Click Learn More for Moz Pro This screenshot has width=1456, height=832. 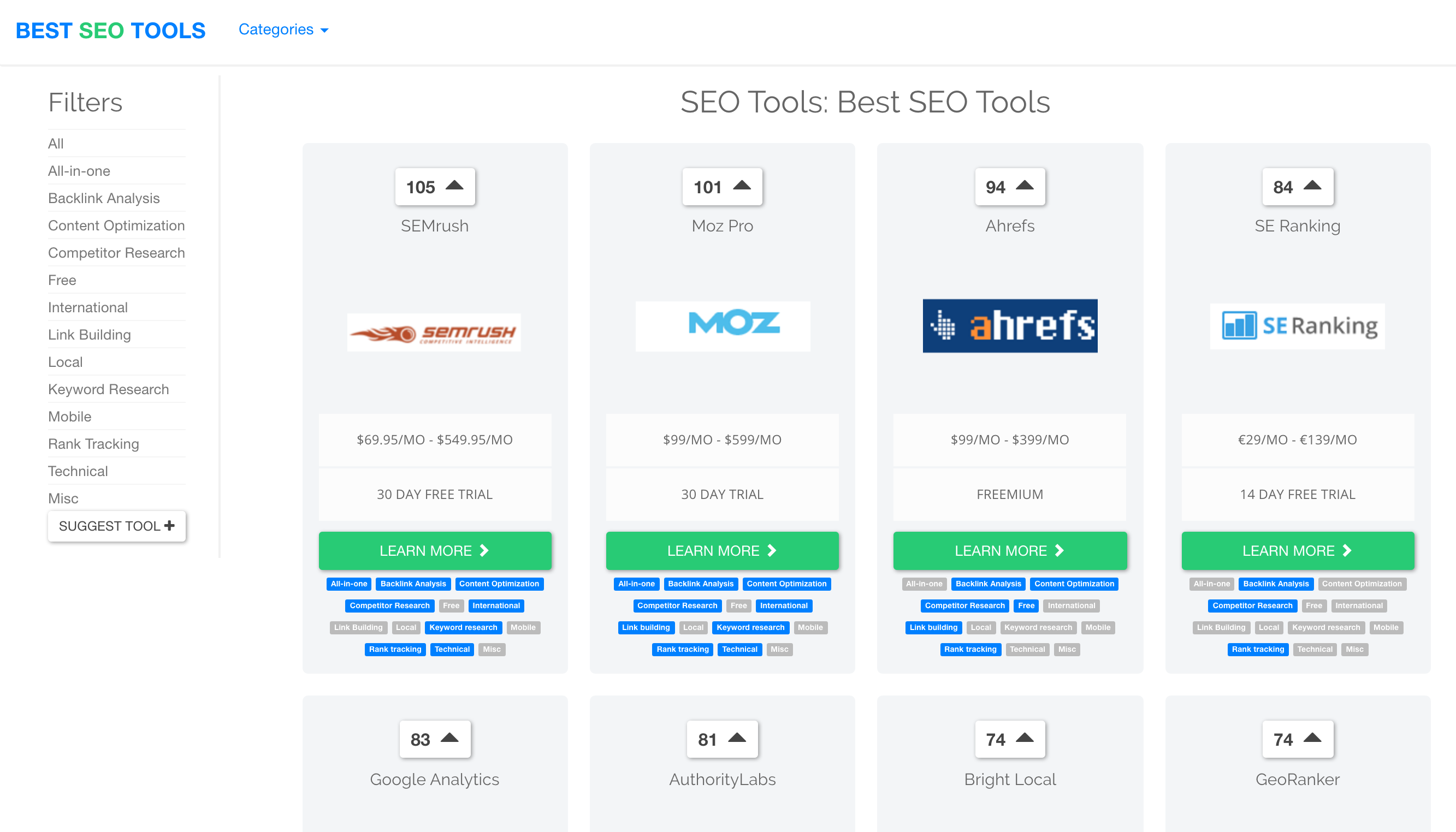(x=722, y=550)
